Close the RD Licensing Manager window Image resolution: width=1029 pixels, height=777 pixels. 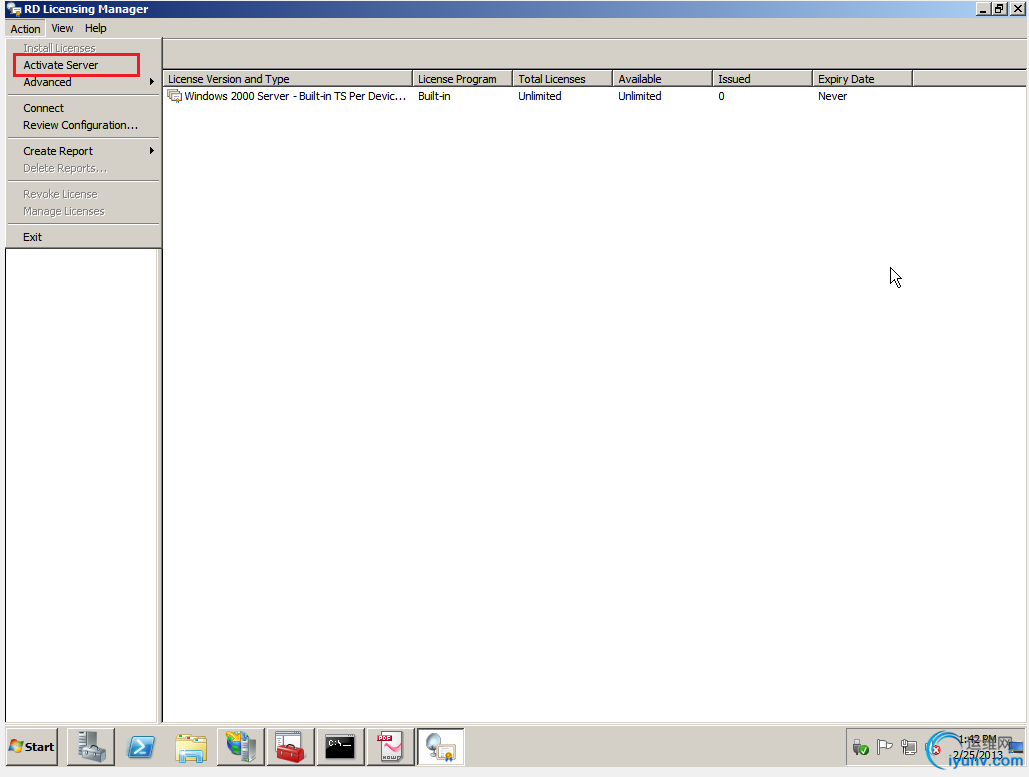pos(1017,9)
